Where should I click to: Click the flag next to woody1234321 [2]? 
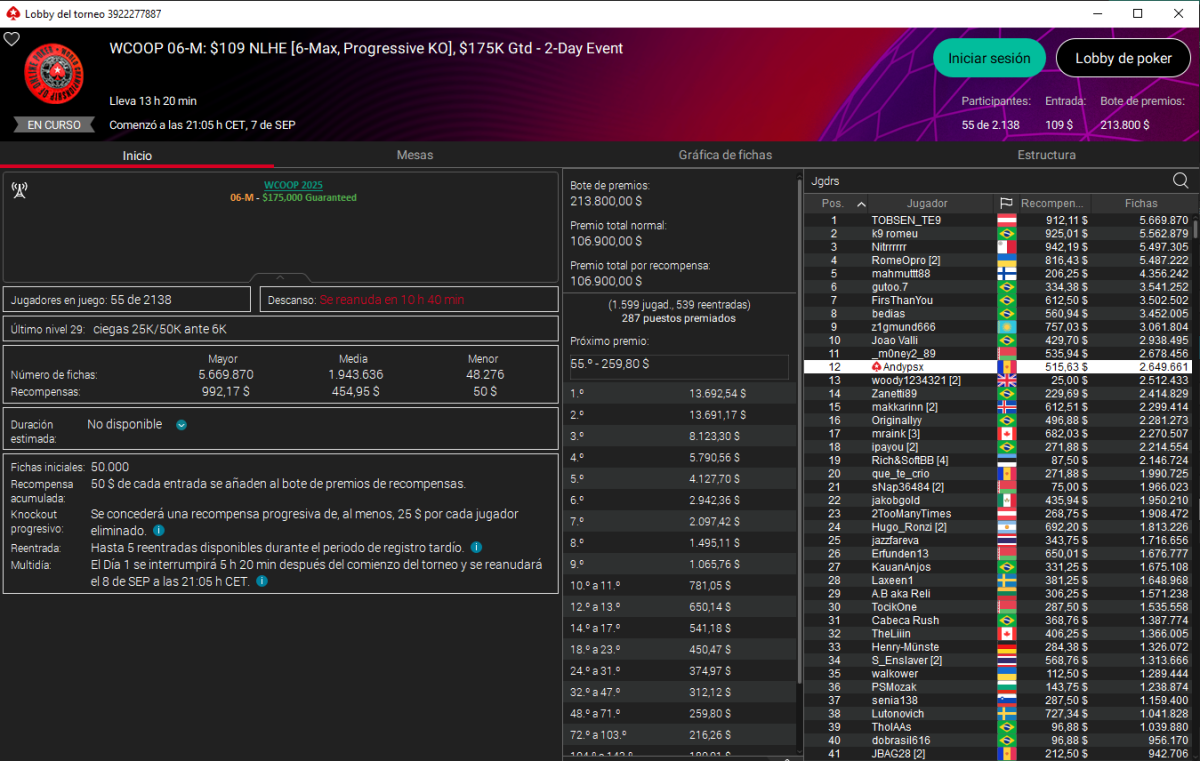[1006, 381]
